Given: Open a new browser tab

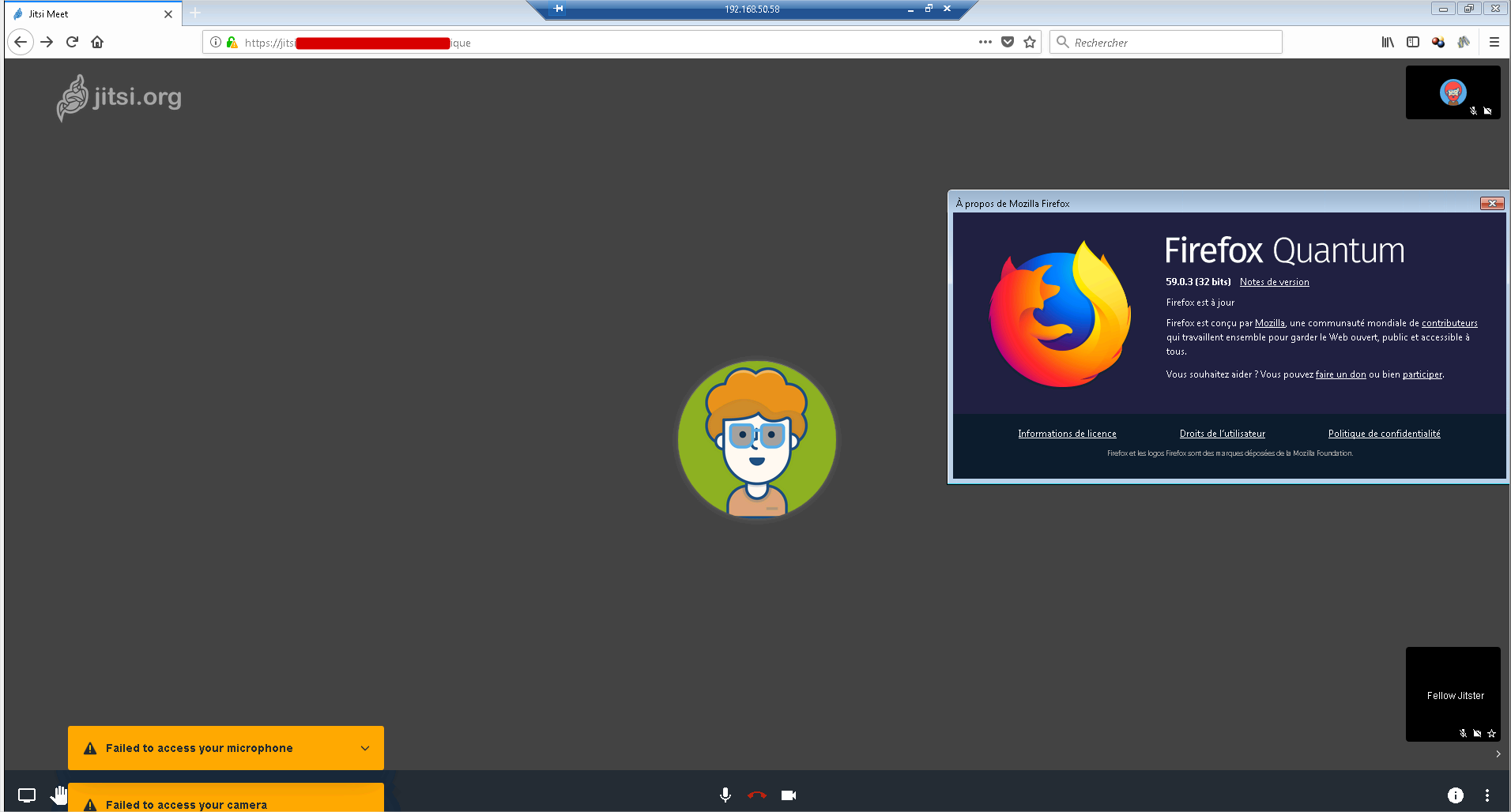Looking at the screenshot, I should click(x=195, y=13).
